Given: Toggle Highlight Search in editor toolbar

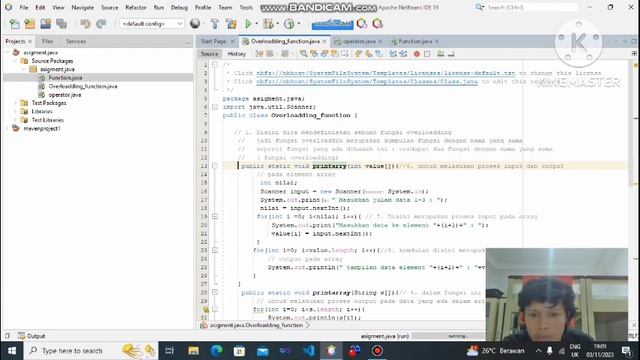Looking at the screenshot, I should coord(335,54).
